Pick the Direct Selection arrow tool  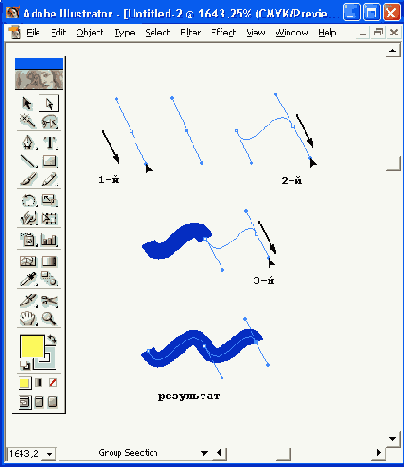[x=49, y=104]
